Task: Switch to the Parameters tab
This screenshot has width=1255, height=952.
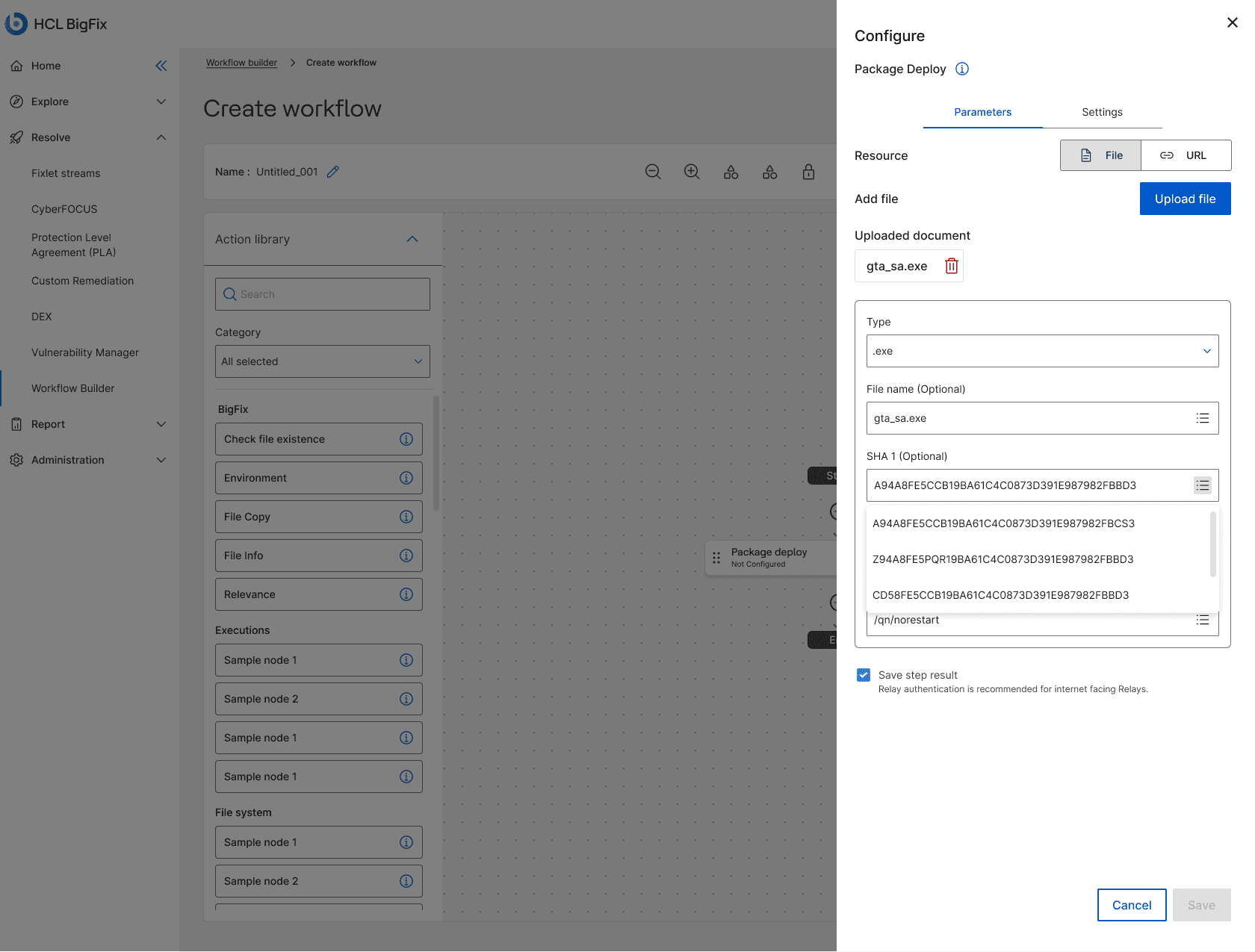Action: 983,112
